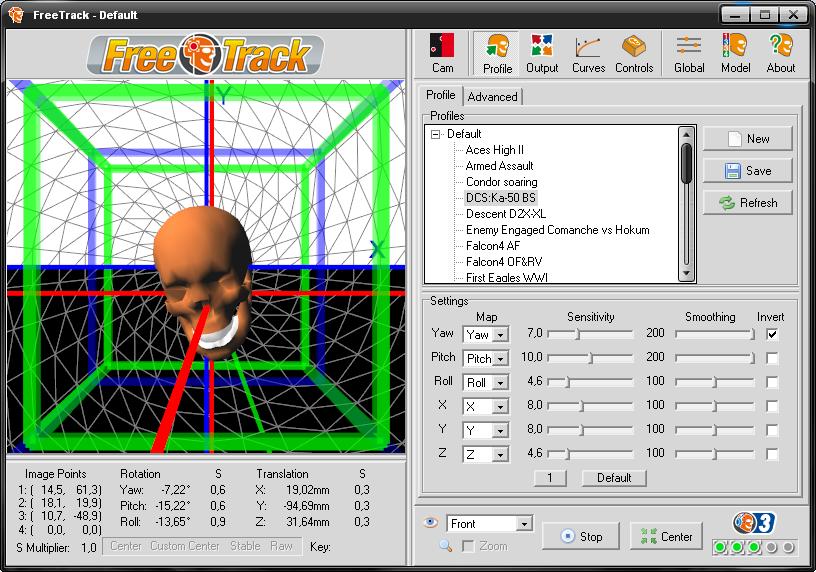Select the Condor soaring profile
The height and width of the screenshot is (572, 816).
click(x=501, y=182)
